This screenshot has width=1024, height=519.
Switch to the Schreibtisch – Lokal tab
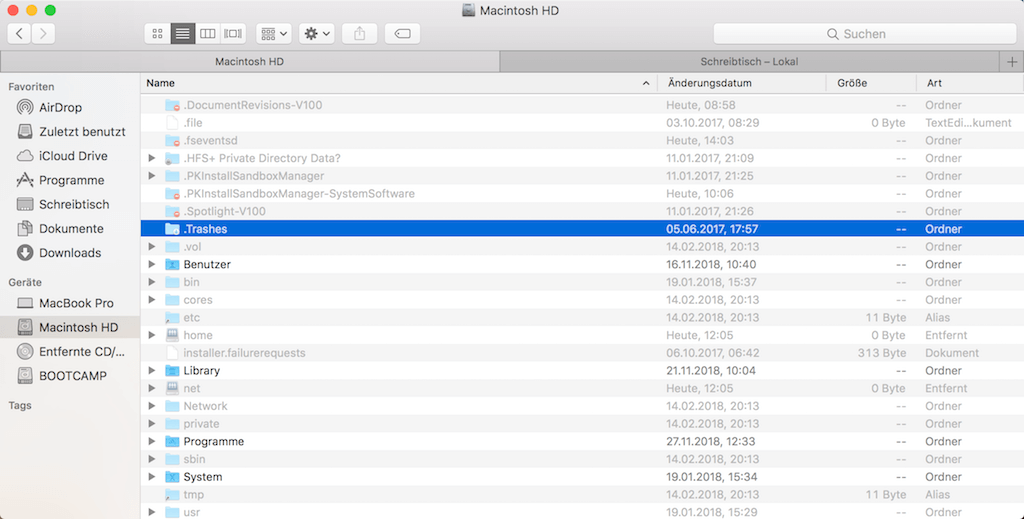[749, 61]
